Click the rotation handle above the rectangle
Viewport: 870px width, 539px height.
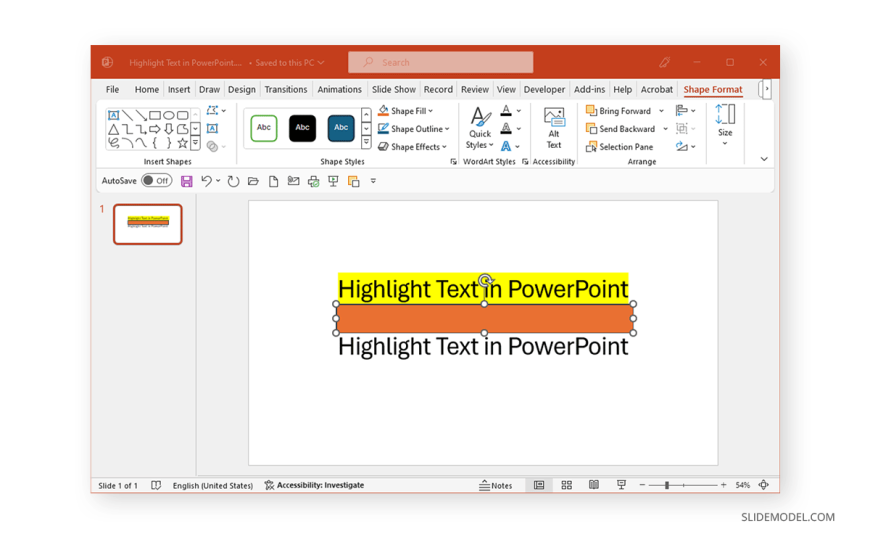coord(485,279)
